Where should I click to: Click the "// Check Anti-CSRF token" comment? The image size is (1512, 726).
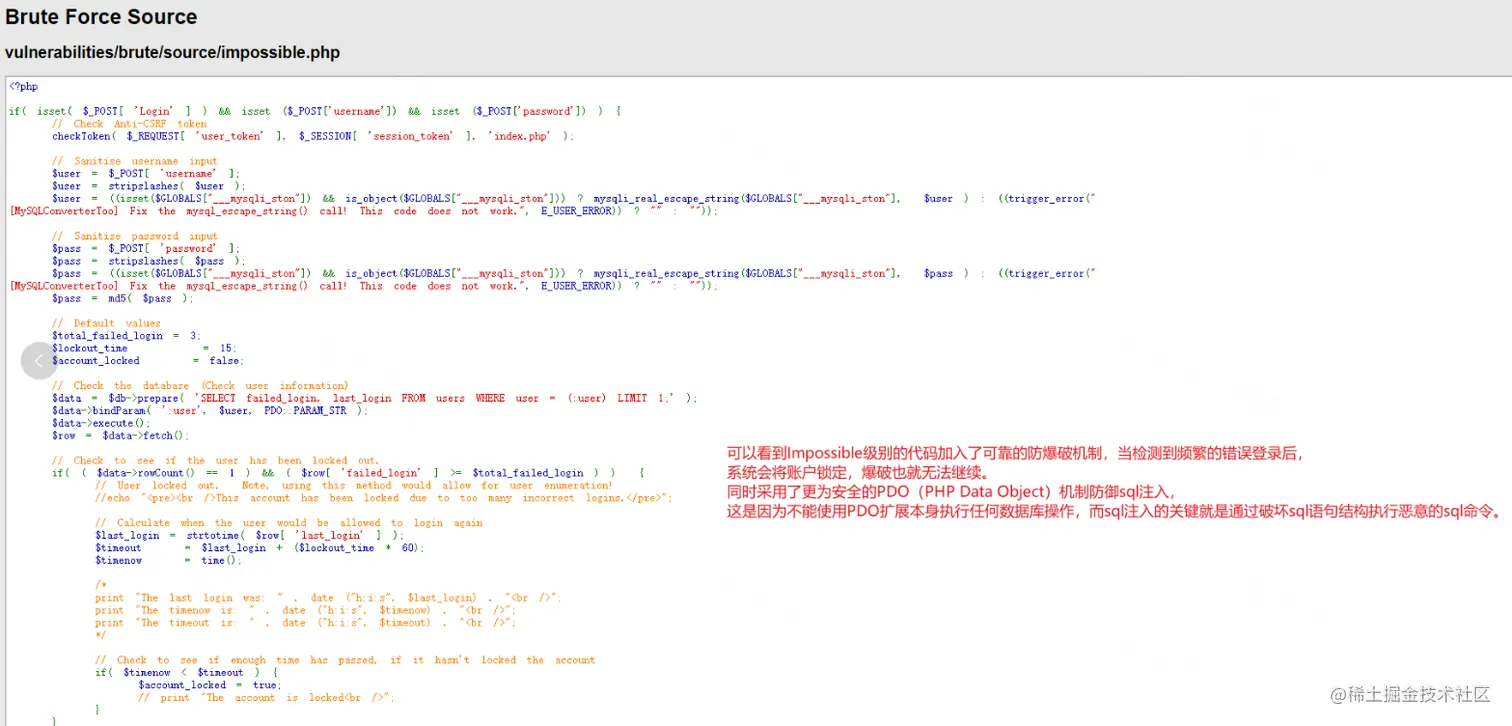tap(130, 124)
